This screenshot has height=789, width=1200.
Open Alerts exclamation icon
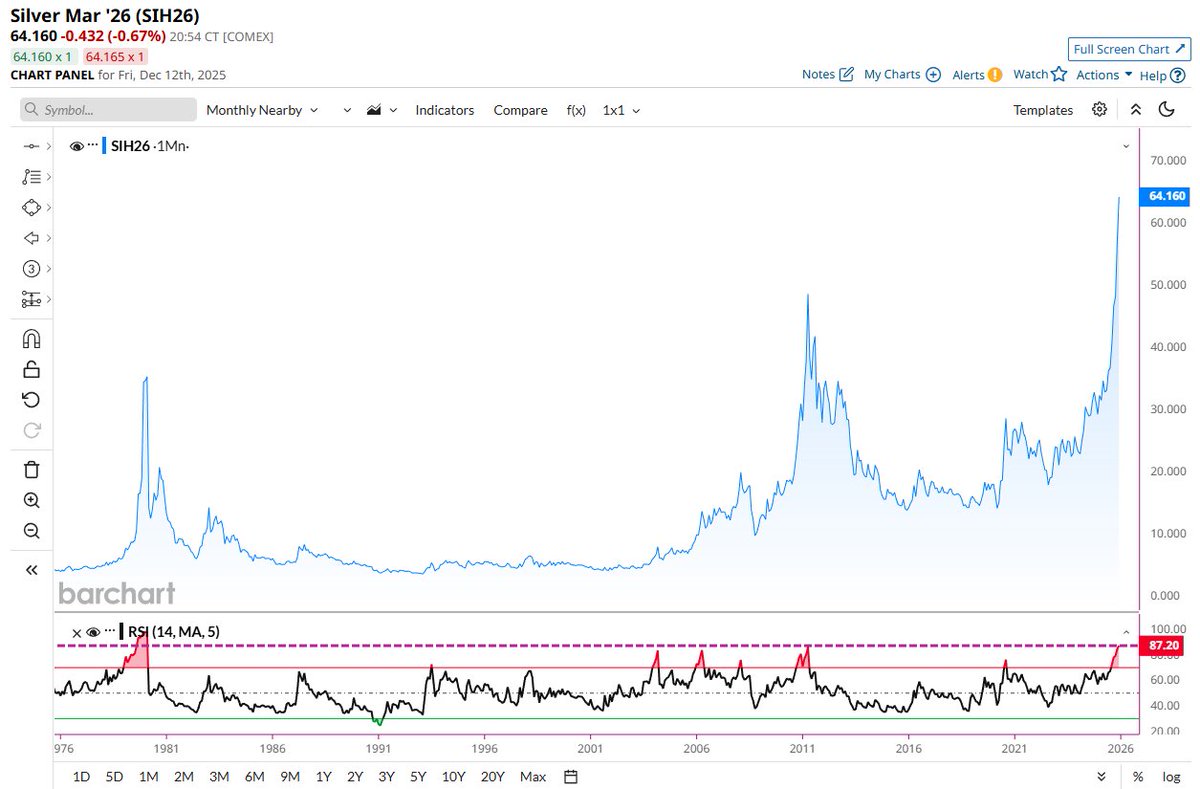995,74
